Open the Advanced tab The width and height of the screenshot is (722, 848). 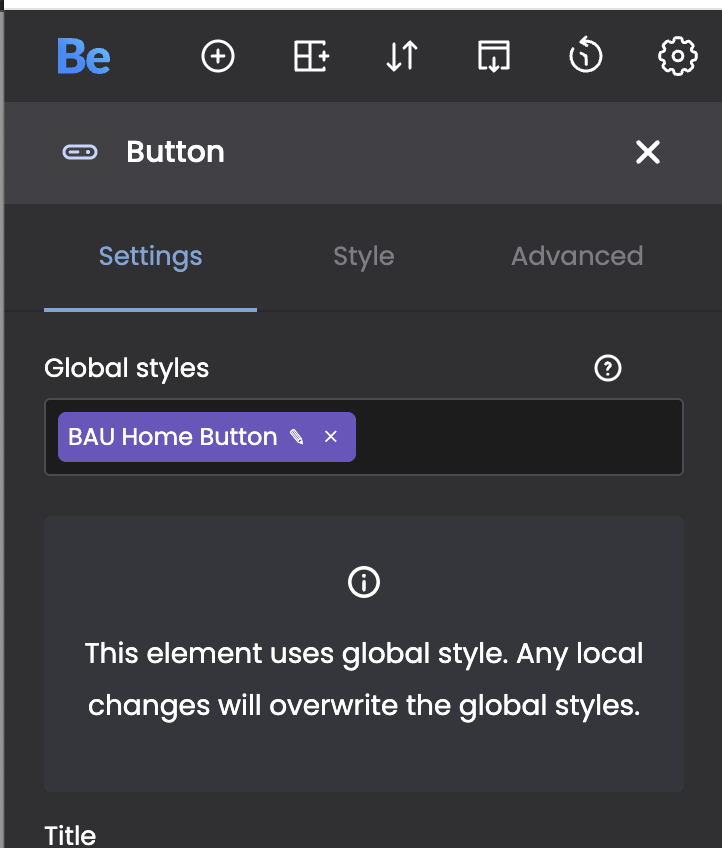tap(576, 256)
